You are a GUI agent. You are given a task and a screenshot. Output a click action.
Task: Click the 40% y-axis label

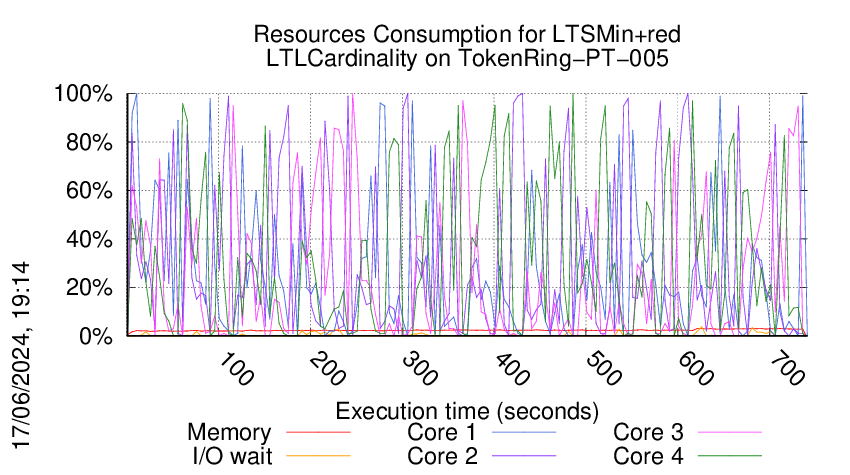89,239
